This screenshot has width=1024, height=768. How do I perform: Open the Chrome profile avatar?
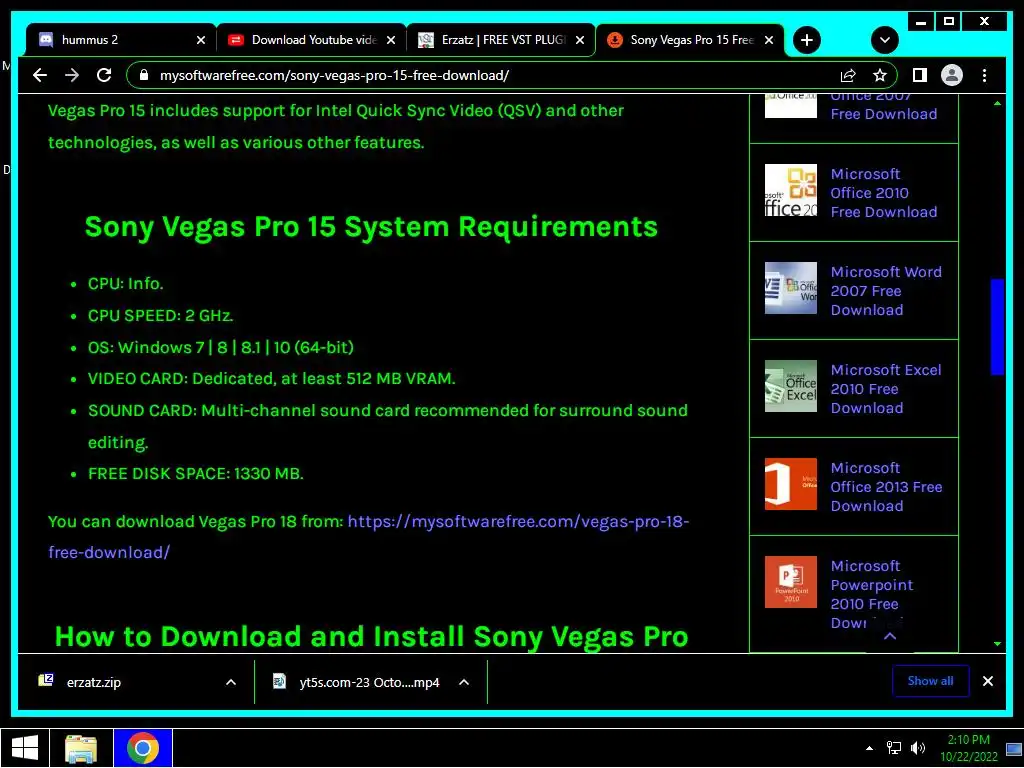952,76
